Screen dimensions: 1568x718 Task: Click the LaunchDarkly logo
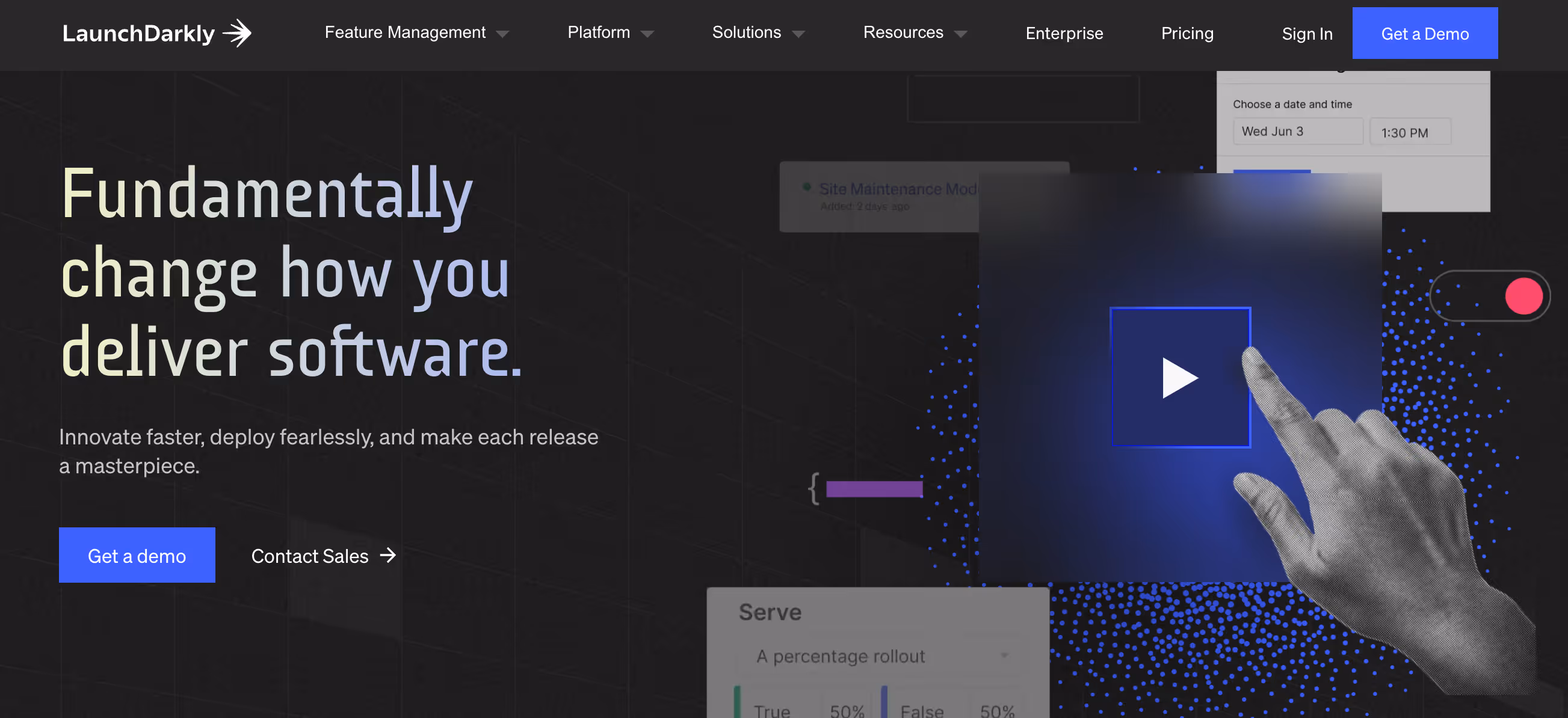[x=156, y=33]
